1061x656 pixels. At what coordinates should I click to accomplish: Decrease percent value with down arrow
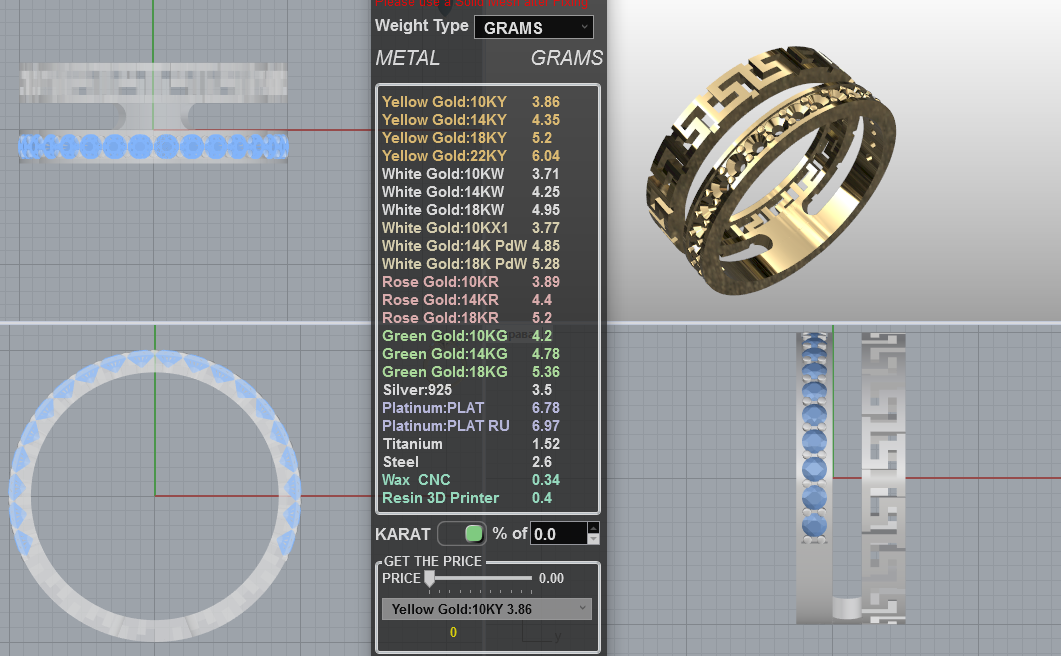(593, 539)
